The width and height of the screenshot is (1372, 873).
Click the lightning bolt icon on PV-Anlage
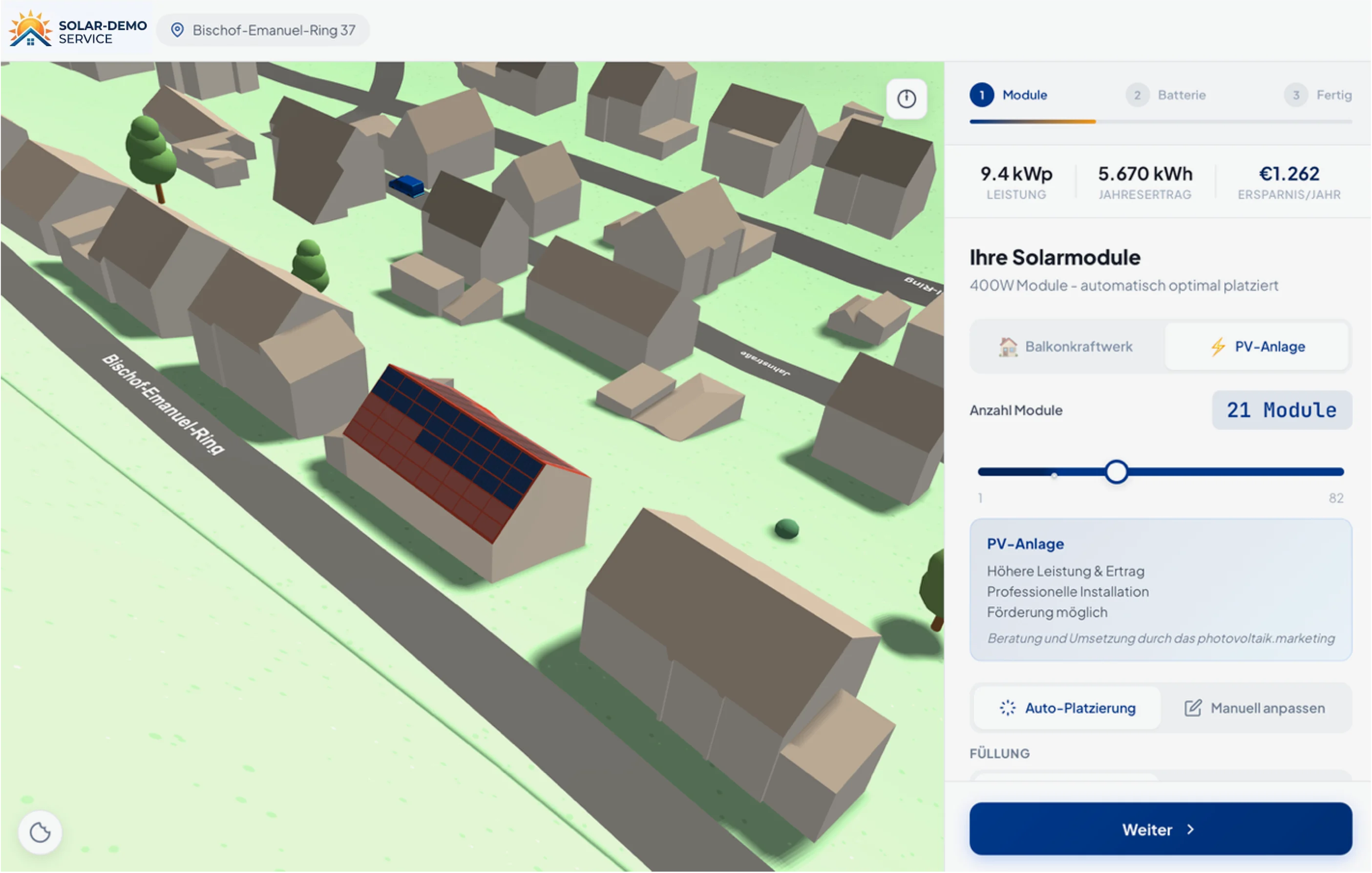[1218, 346]
